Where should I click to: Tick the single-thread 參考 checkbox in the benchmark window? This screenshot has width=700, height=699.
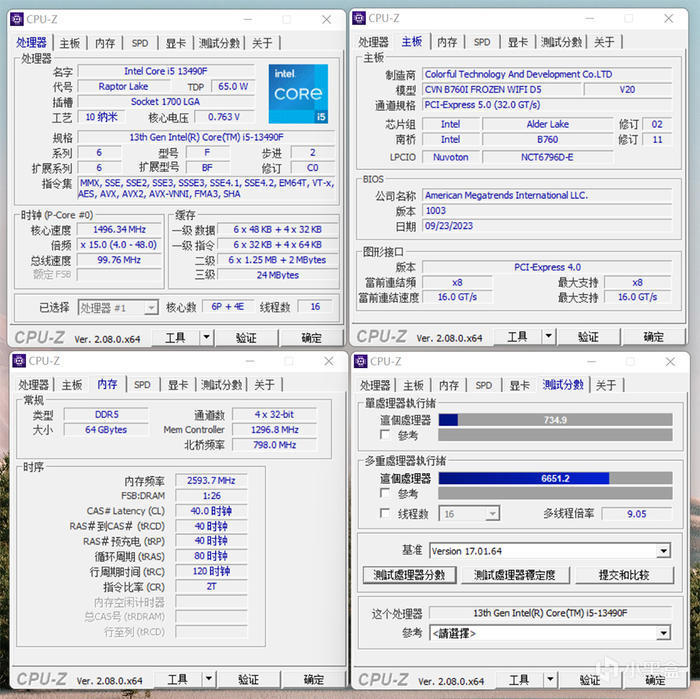(384, 434)
